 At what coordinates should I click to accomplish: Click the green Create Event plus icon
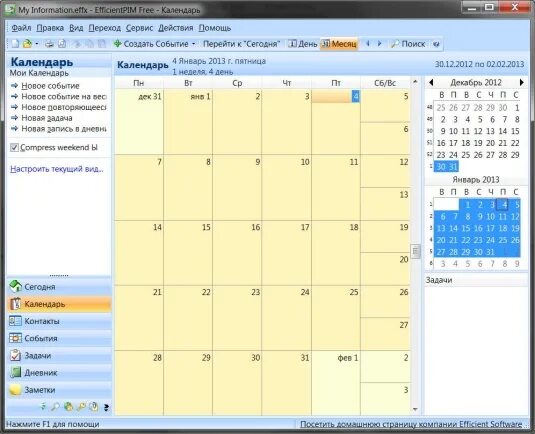click(117, 44)
